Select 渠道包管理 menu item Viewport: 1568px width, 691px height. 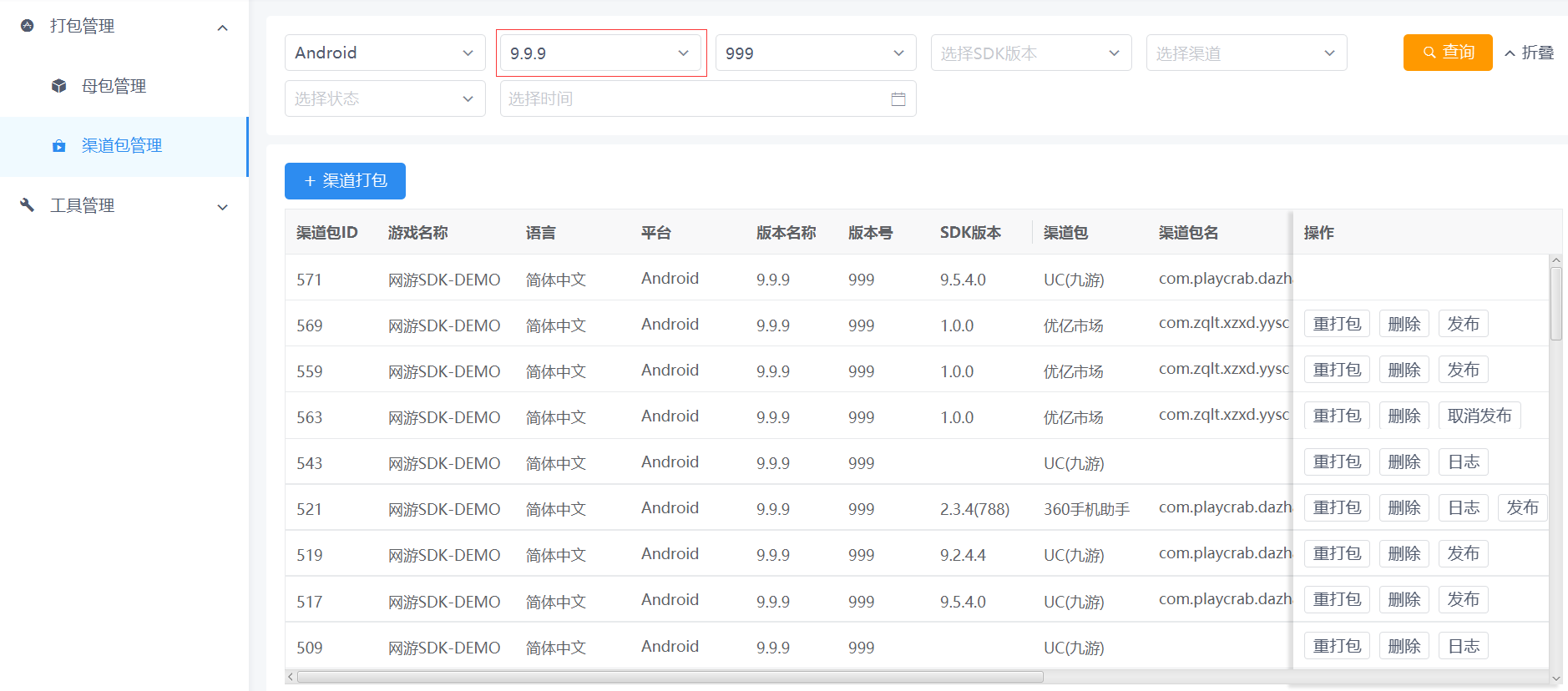(x=122, y=146)
